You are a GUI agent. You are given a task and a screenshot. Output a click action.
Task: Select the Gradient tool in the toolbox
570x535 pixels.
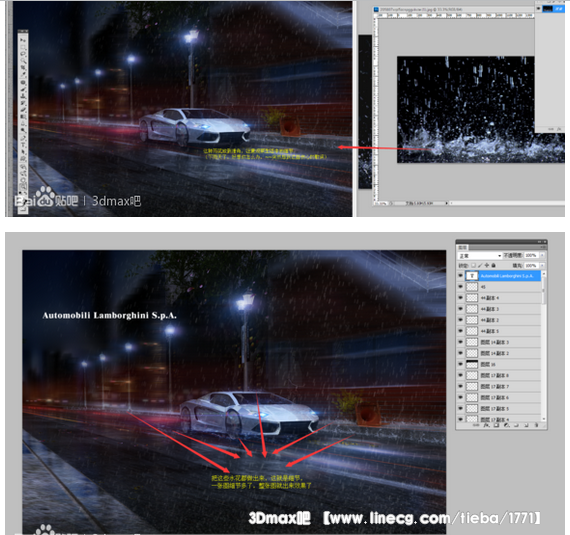(23, 117)
